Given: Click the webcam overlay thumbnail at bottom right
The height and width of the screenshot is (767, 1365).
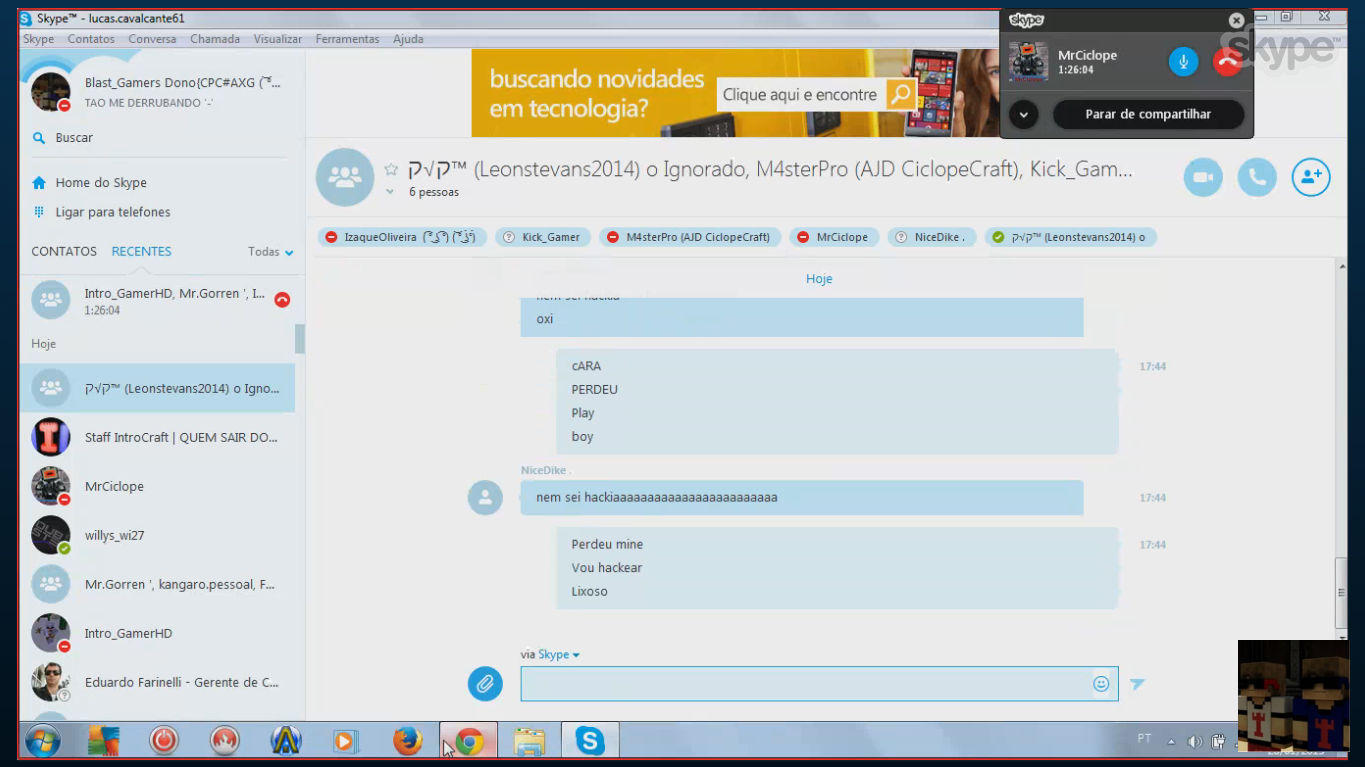Looking at the screenshot, I should click(x=1293, y=696).
